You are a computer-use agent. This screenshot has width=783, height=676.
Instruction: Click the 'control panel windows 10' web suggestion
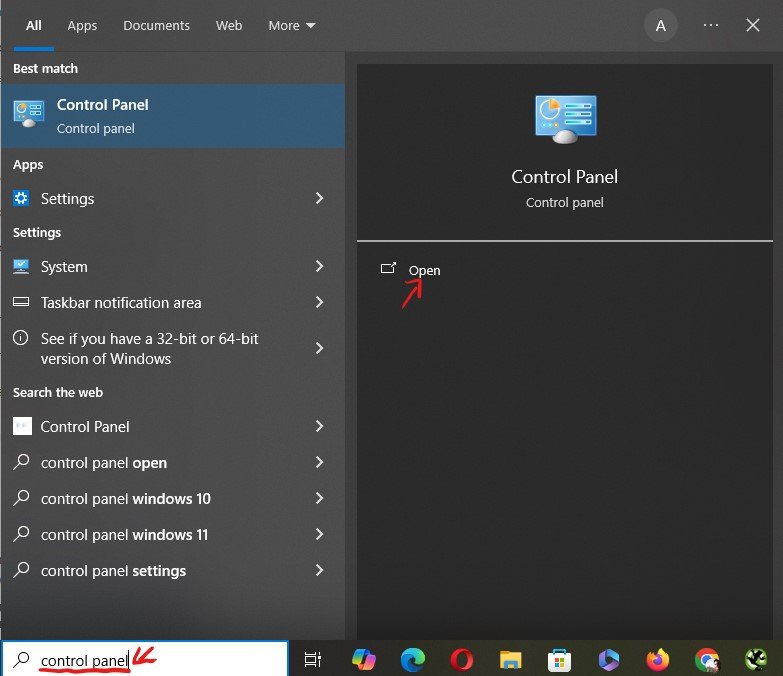tap(126, 499)
